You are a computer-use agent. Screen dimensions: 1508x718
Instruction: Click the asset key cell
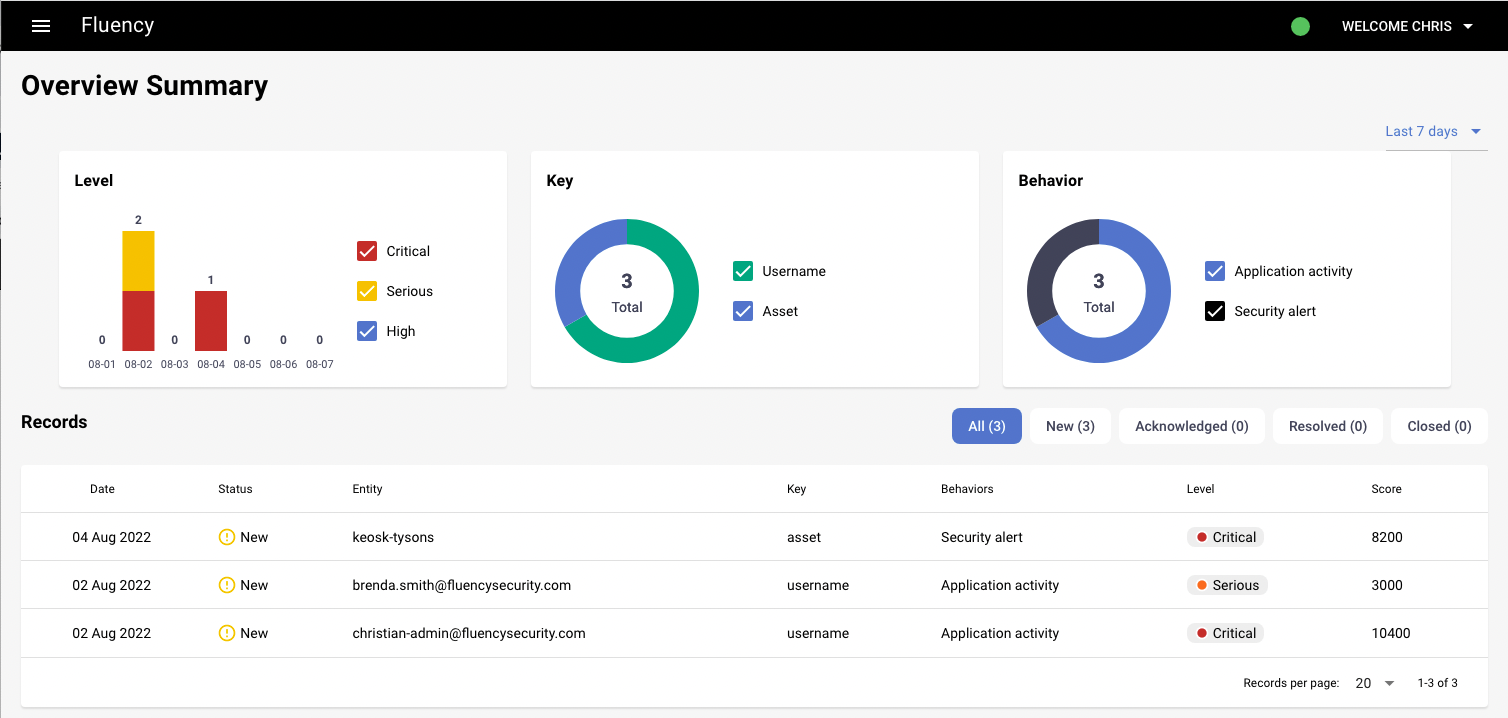click(804, 537)
